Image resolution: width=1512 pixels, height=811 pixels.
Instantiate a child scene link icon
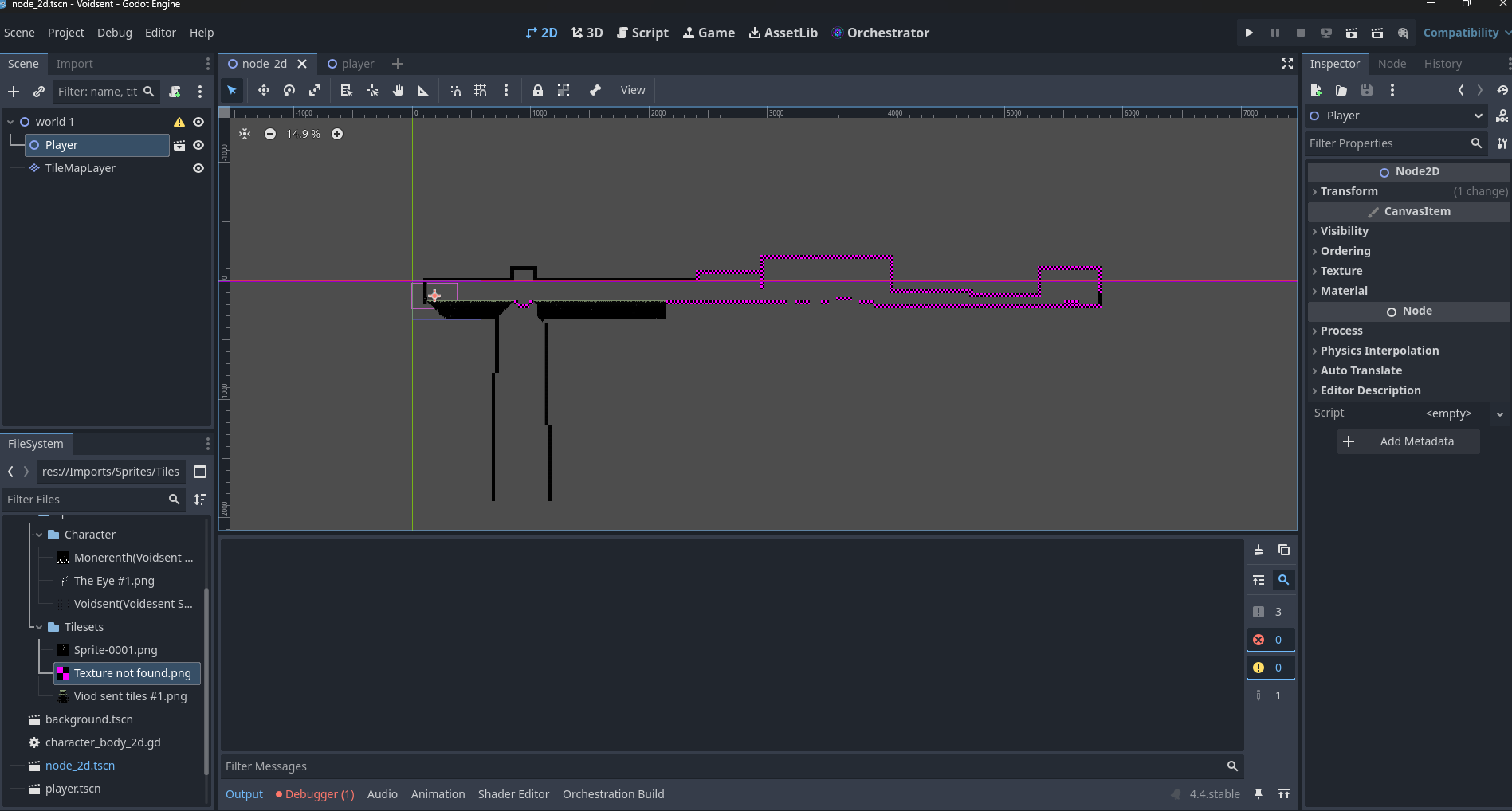(x=39, y=92)
